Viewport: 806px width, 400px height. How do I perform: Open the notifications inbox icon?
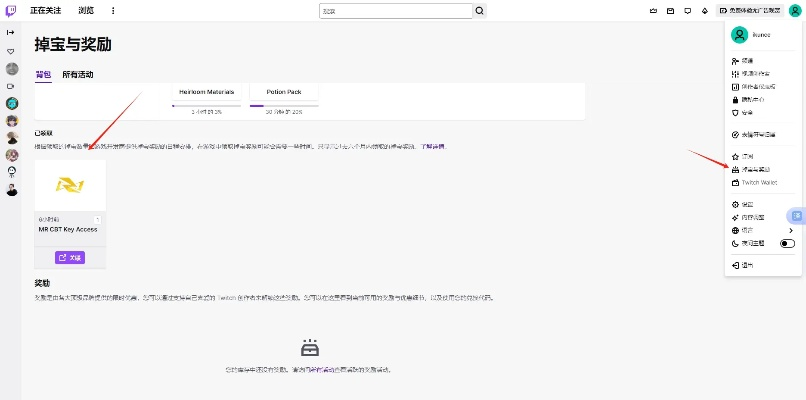[671, 11]
